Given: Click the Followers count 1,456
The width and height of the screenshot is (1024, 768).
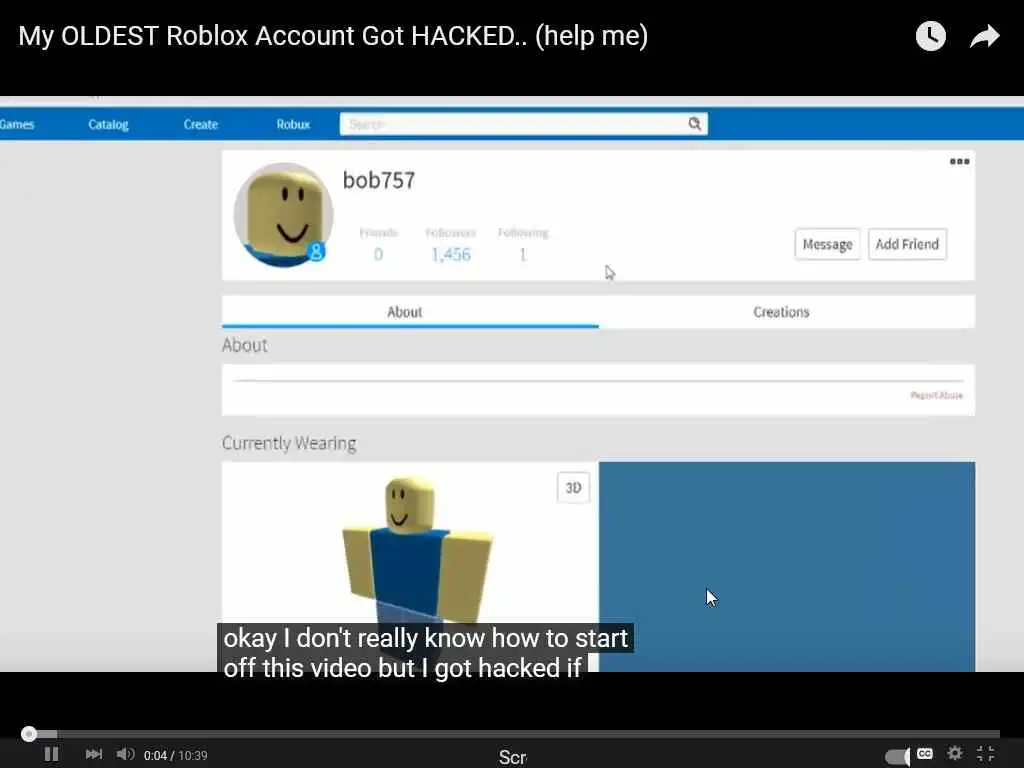Looking at the screenshot, I should (x=451, y=255).
